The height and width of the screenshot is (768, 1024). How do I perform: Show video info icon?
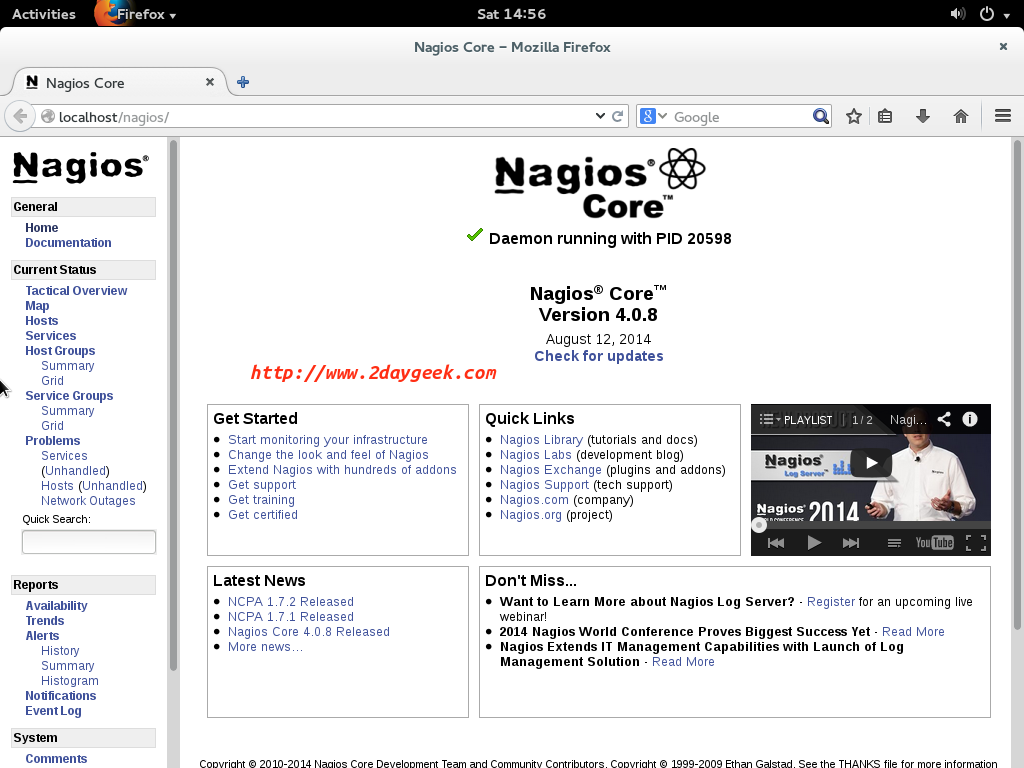(x=970, y=419)
